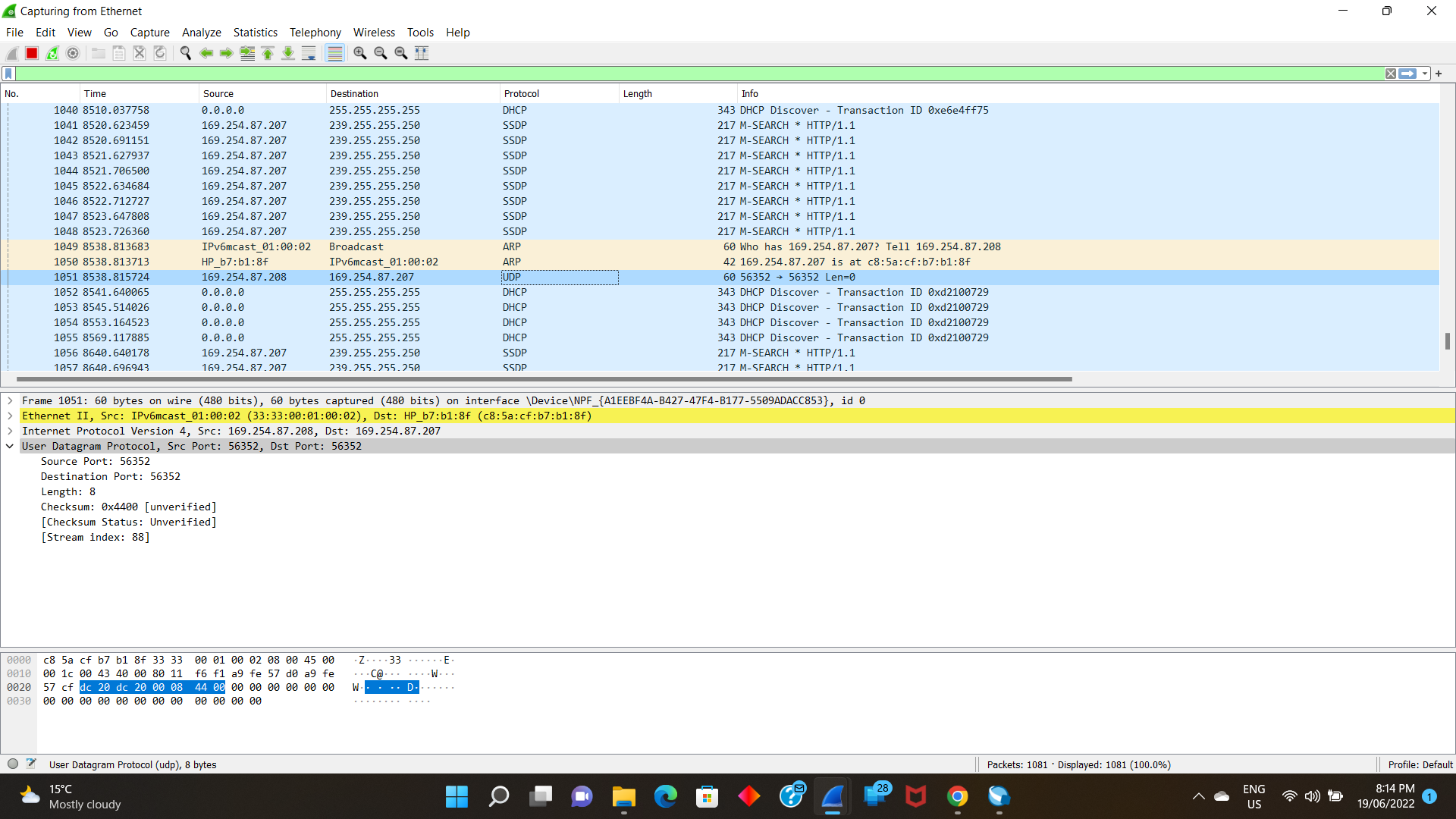Zoom in on packet text

point(360,53)
